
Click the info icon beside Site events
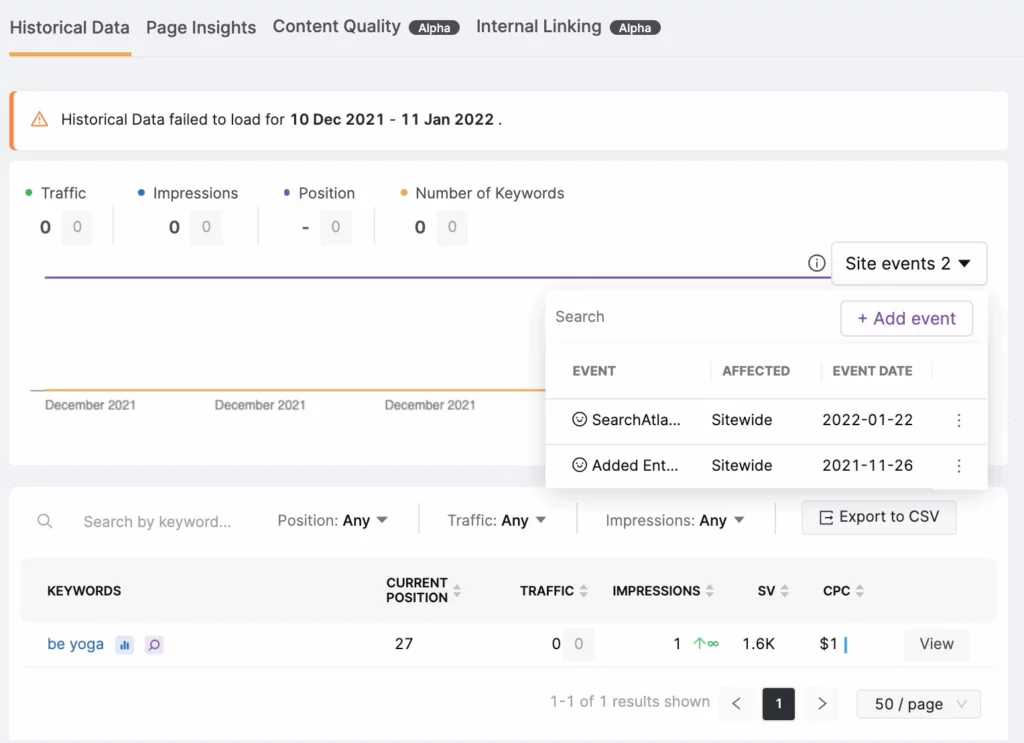tap(816, 264)
